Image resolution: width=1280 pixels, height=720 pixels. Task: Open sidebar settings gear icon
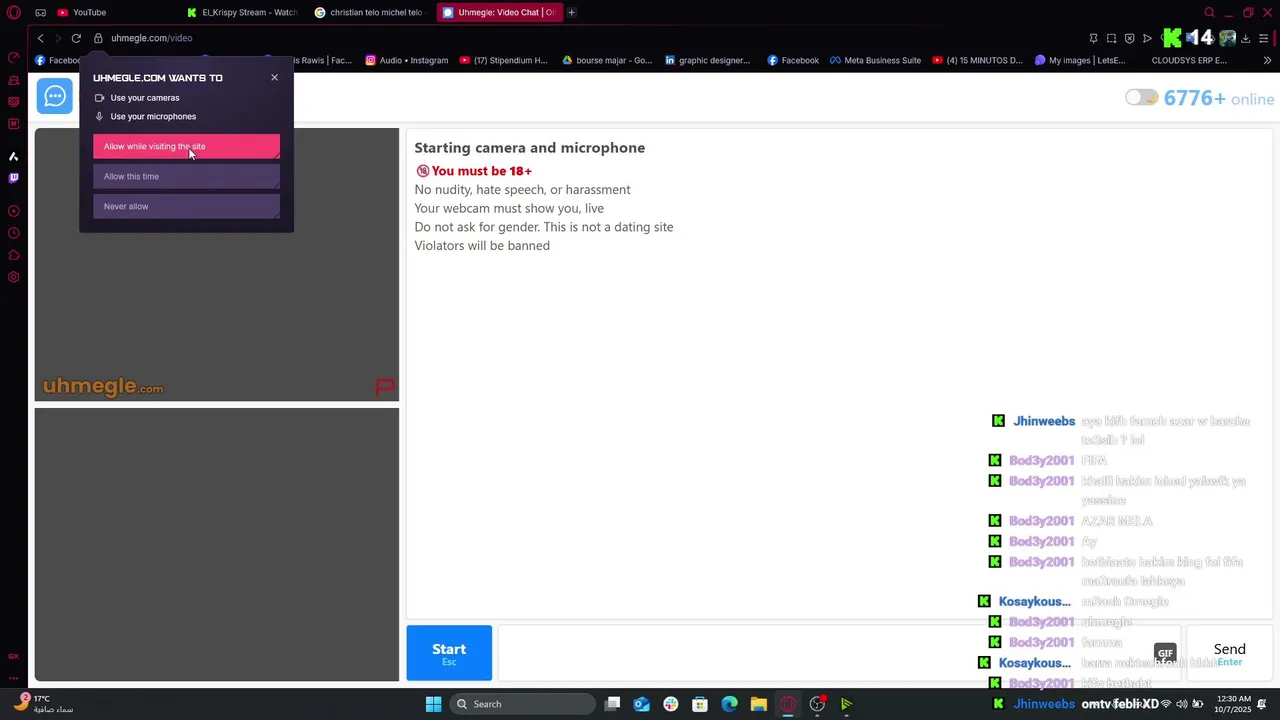click(14, 277)
